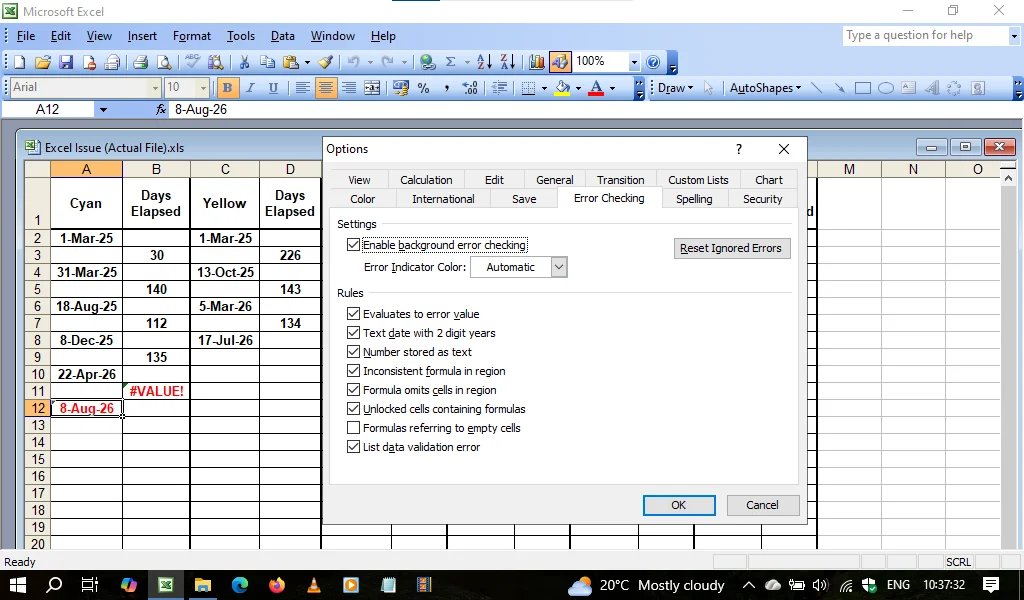Open the AutoShapes dropdown
This screenshot has height=600, width=1024.
[765, 87]
